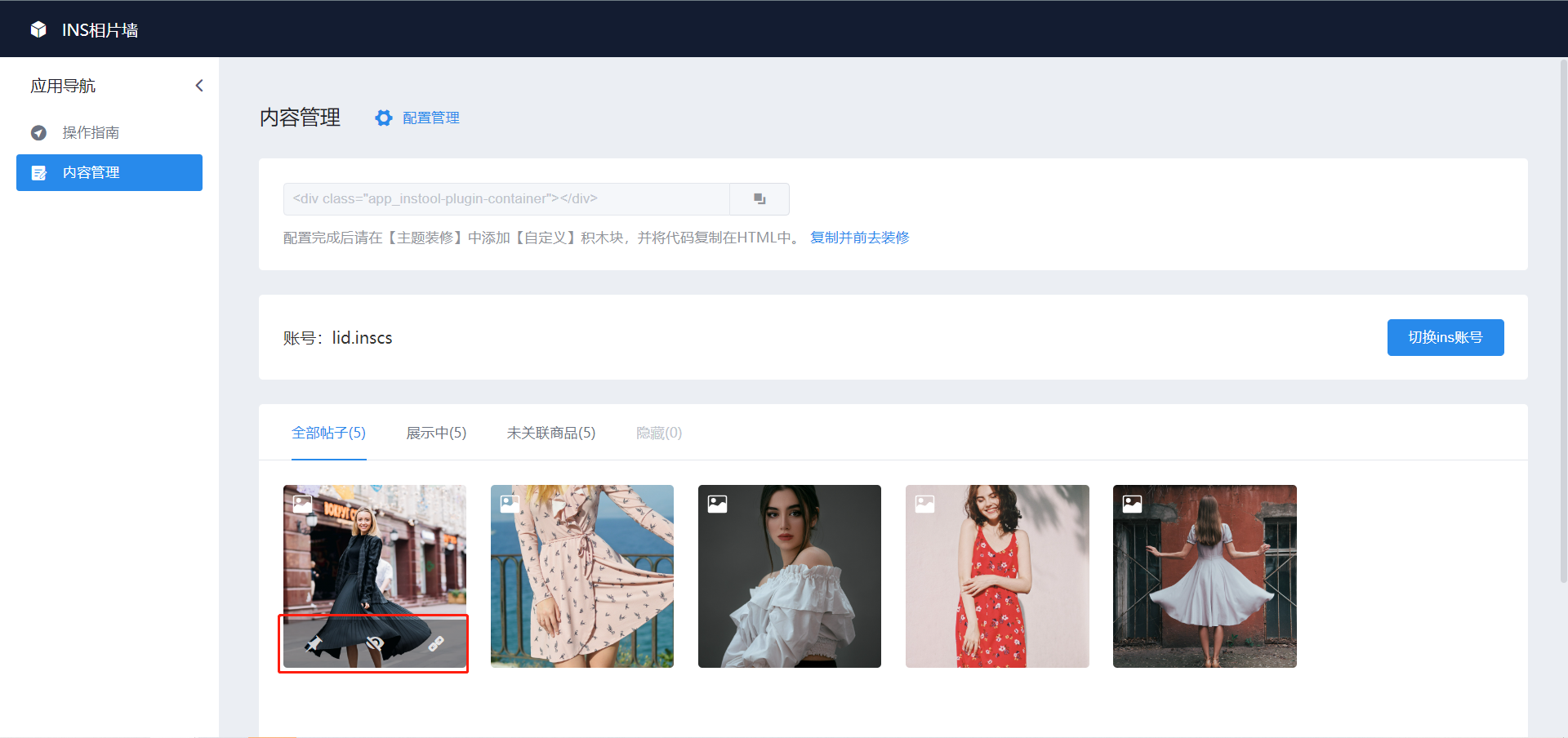Switch to the 未关联商品(5) tab

[551, 433]
